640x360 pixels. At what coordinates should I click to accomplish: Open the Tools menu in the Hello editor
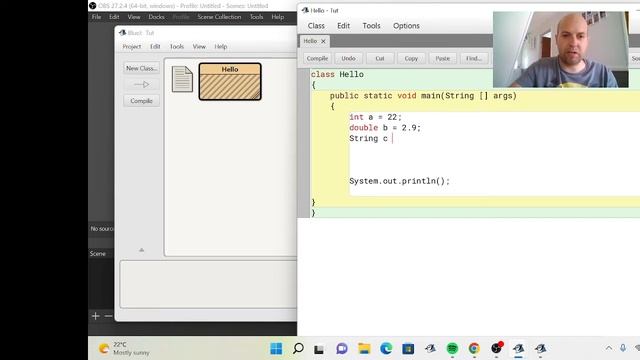click(x=371, y=26)
